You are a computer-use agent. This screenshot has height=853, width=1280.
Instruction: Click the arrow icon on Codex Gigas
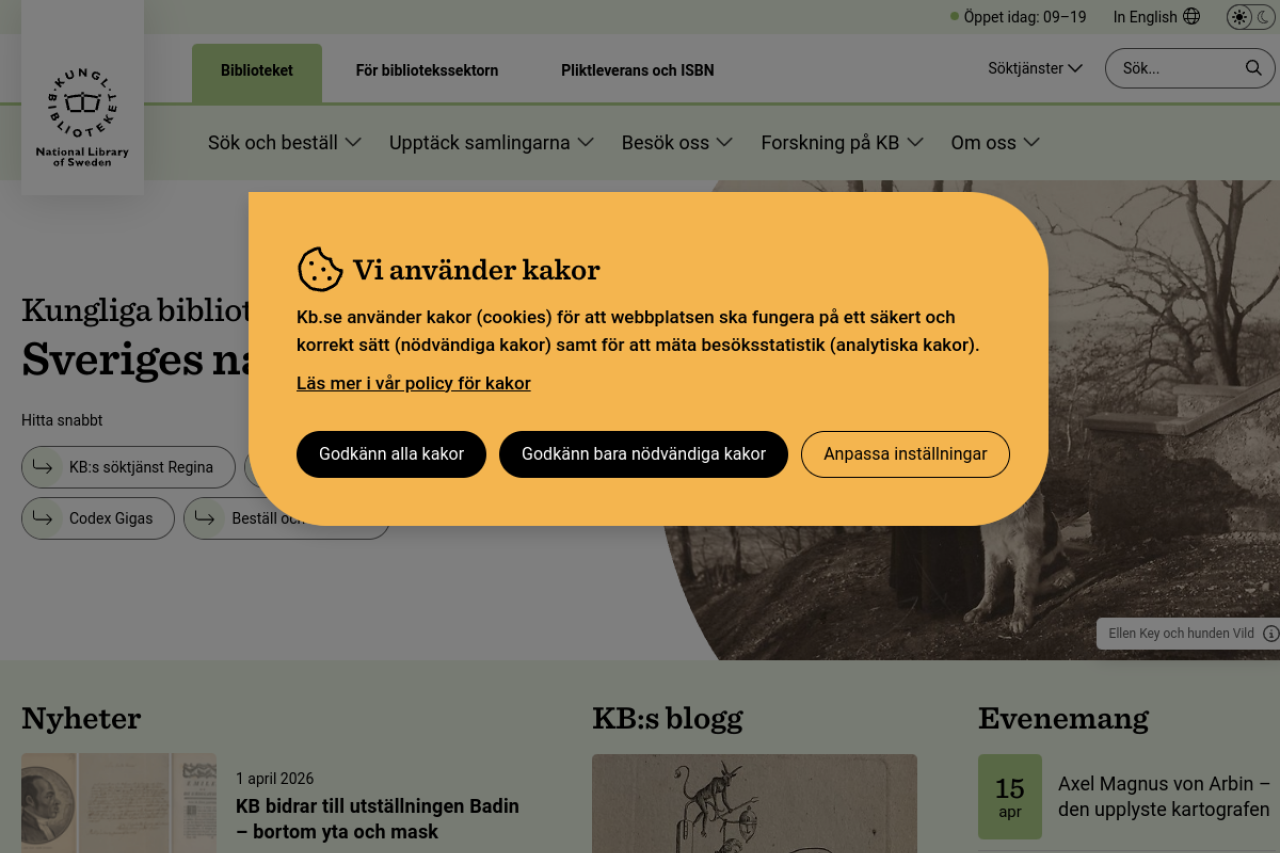[42, 518]
